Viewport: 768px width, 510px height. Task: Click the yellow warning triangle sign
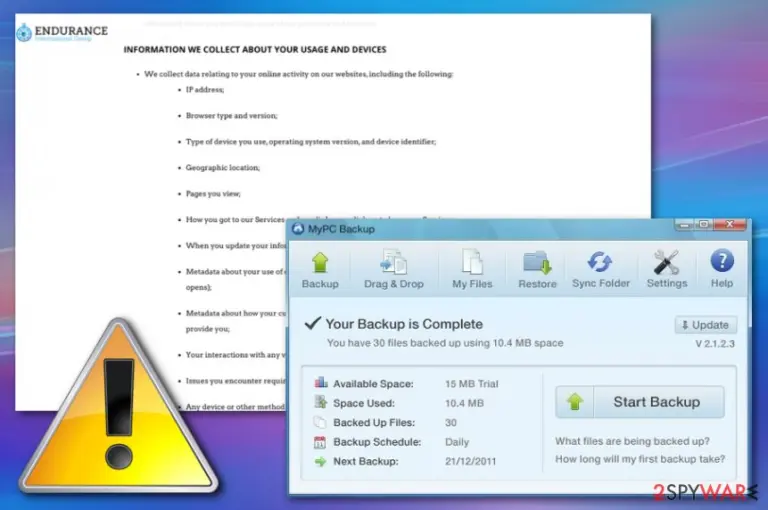pyautogui.click(x=119, y=408)
